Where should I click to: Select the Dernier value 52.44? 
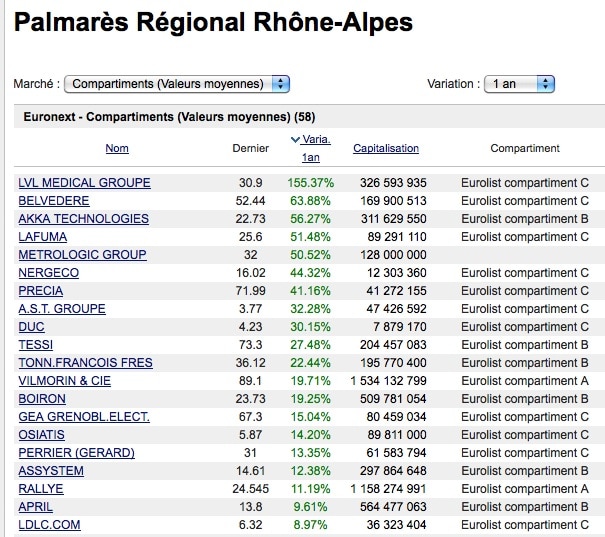pyautogui.click(x=250, y=201)
